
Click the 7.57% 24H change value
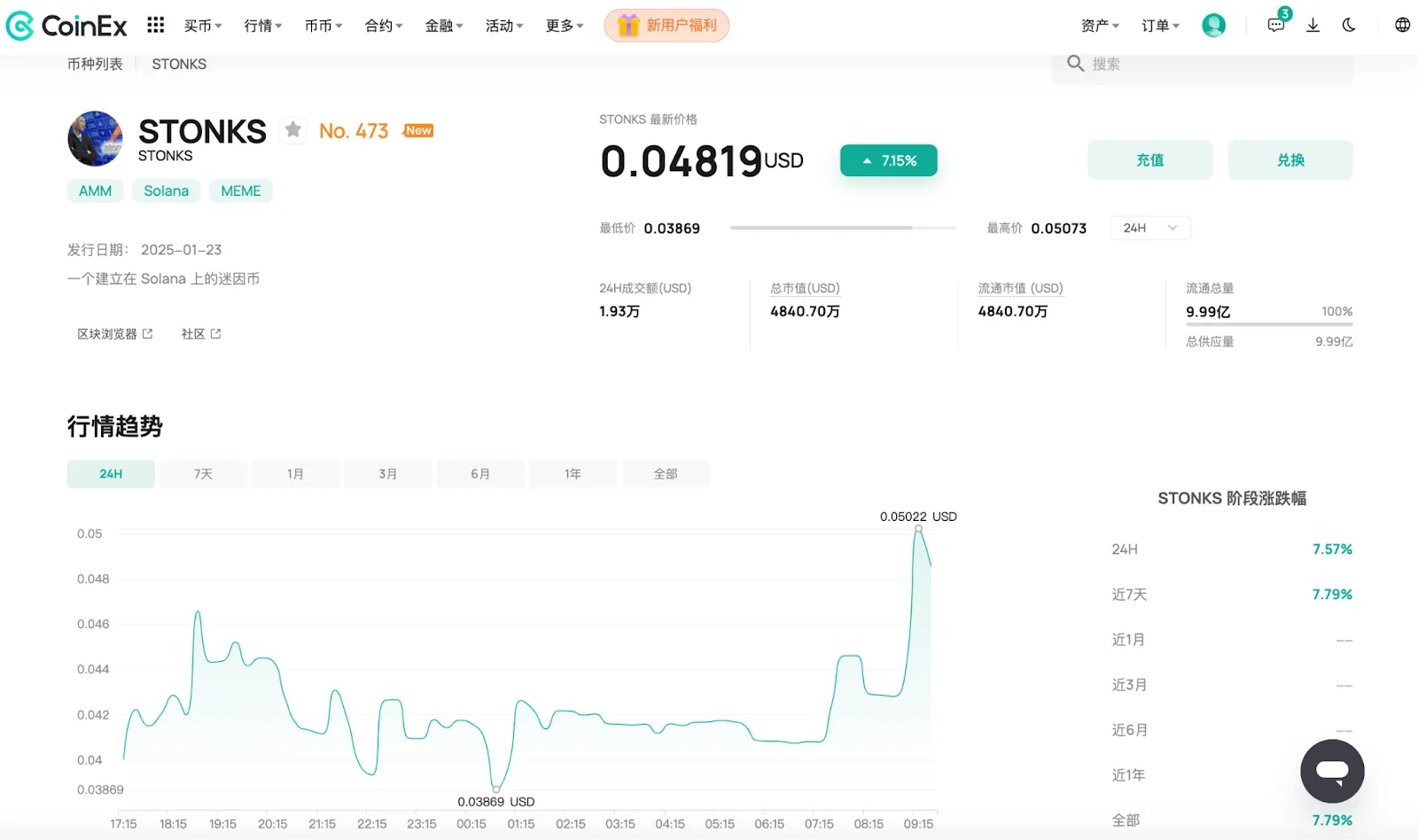tap(1332, 549)
